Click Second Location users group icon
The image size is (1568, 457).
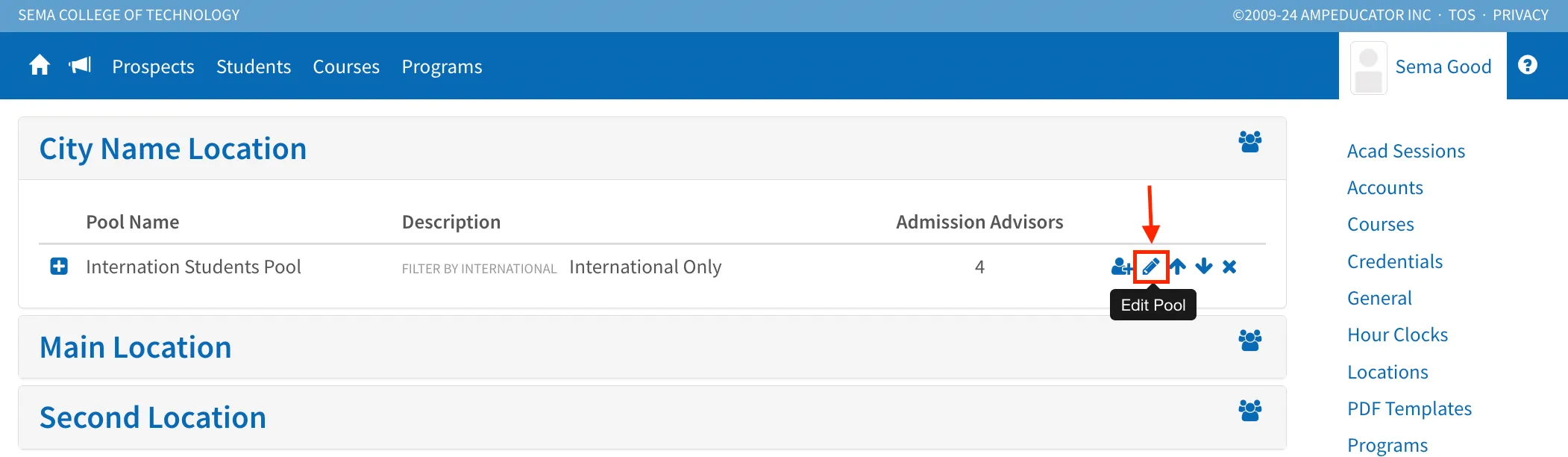(x=1250, y=410)
